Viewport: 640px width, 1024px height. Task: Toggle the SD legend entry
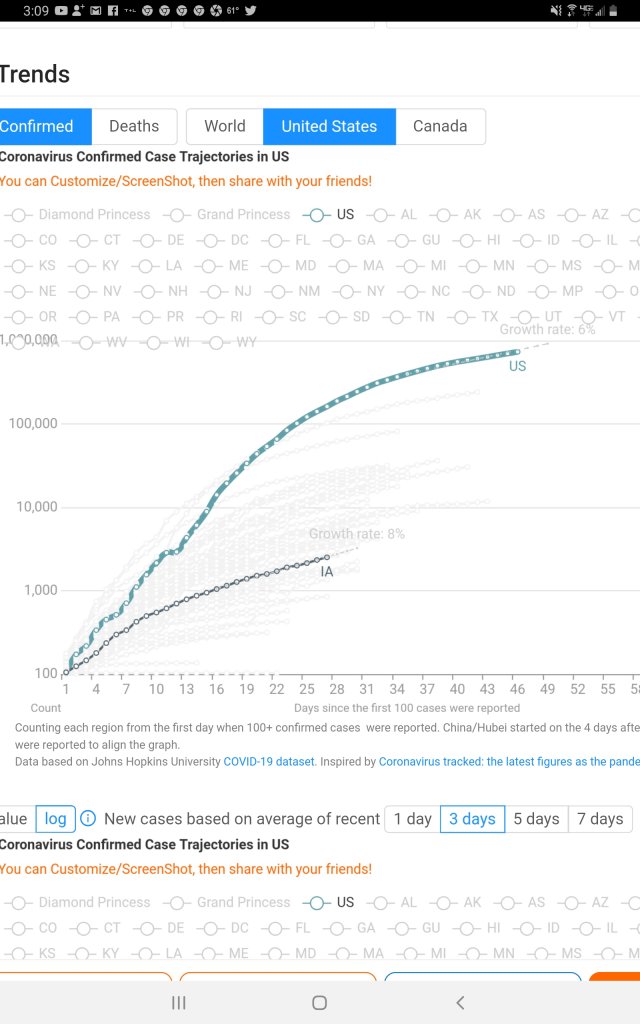350,317
